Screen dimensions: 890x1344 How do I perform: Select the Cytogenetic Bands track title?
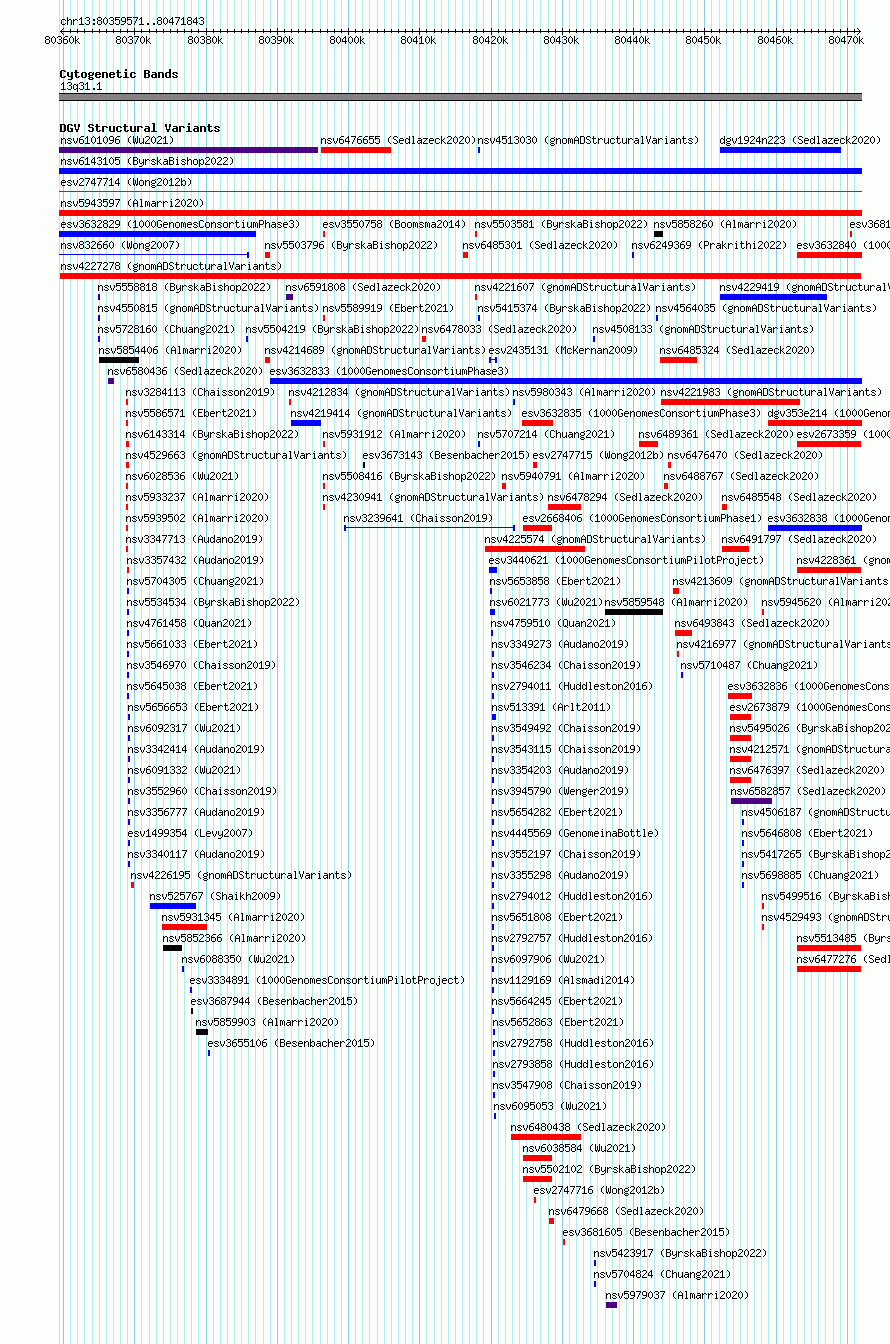tap(119, 74)
